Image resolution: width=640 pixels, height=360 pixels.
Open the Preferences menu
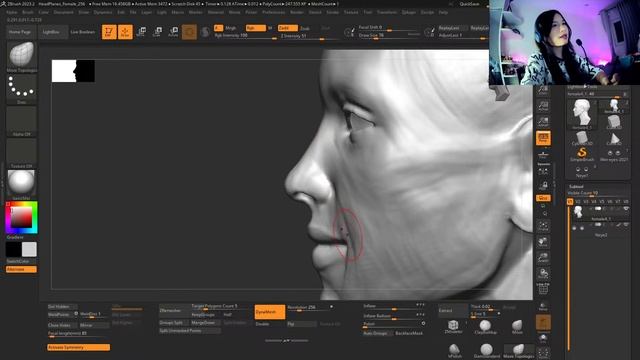pos(273,12)
